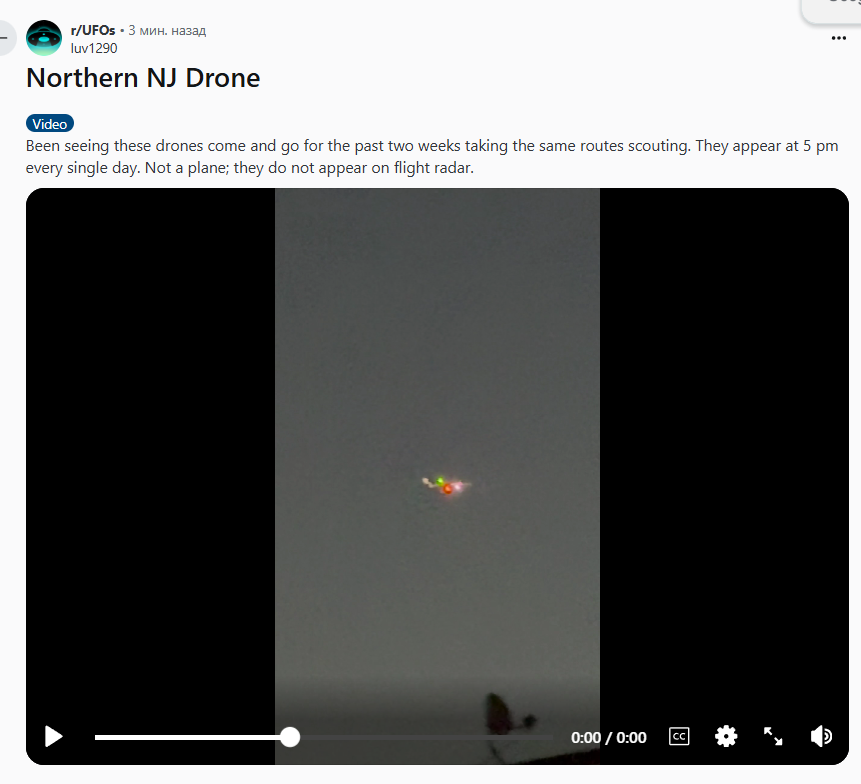Click the '3 мин. назад' post timestamp
This screenshot has width=861, height=784.
click(167, 30)
